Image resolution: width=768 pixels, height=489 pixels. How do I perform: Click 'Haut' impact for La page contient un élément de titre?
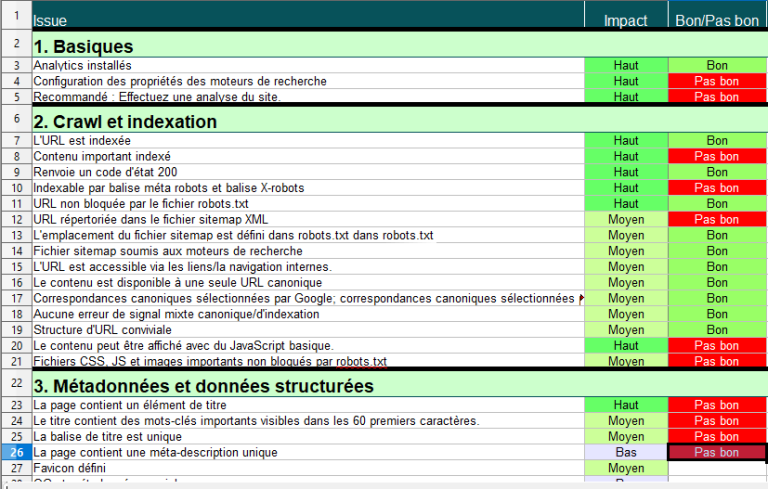tap(626, 405)
